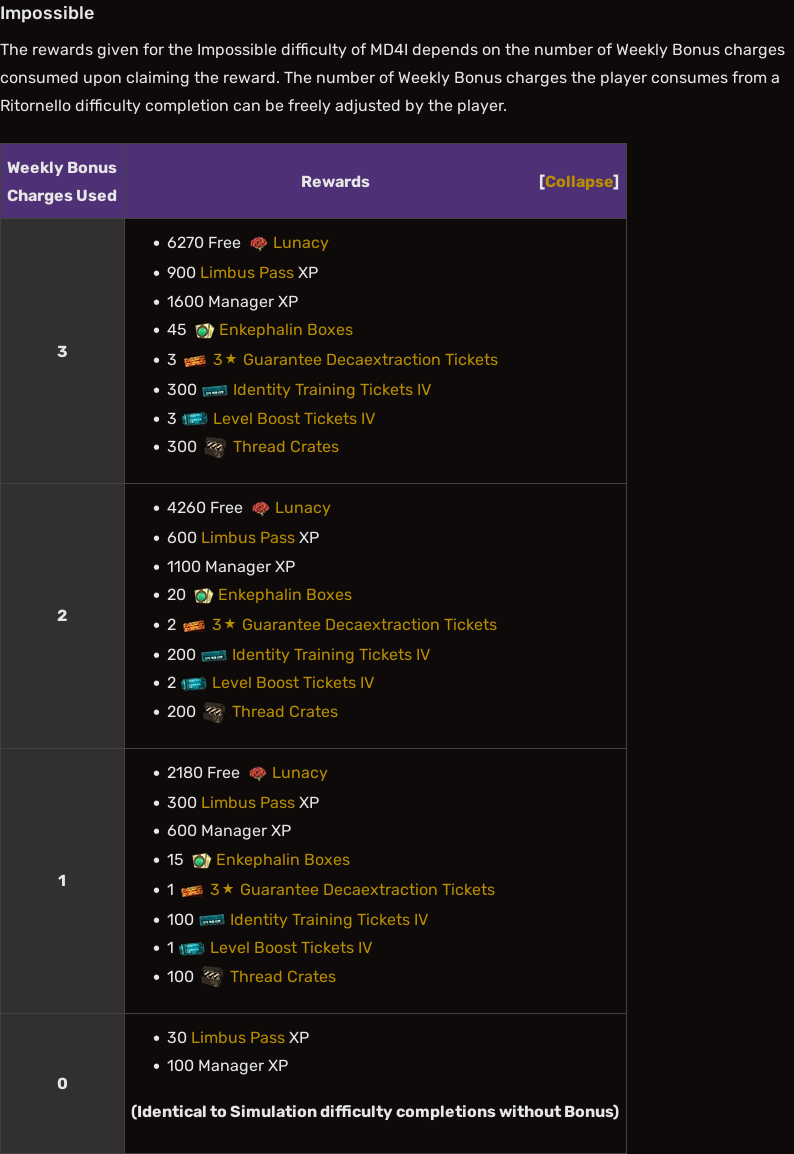Collapse the Rewards table

579,182
